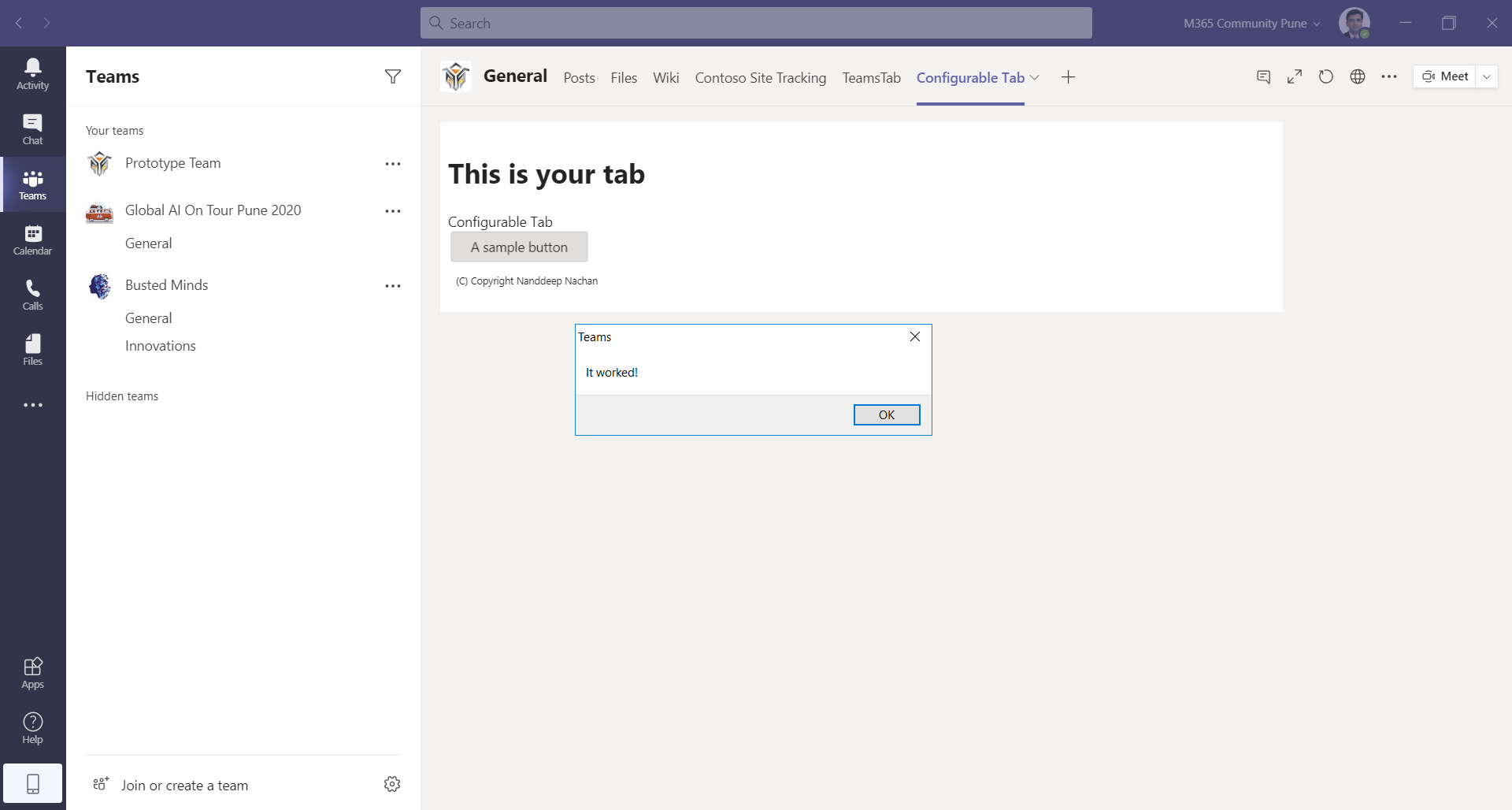The width and height of the screenshot is (1512, 810).
Task: Open the tab conversation icon
Action: pos(1263,76)
